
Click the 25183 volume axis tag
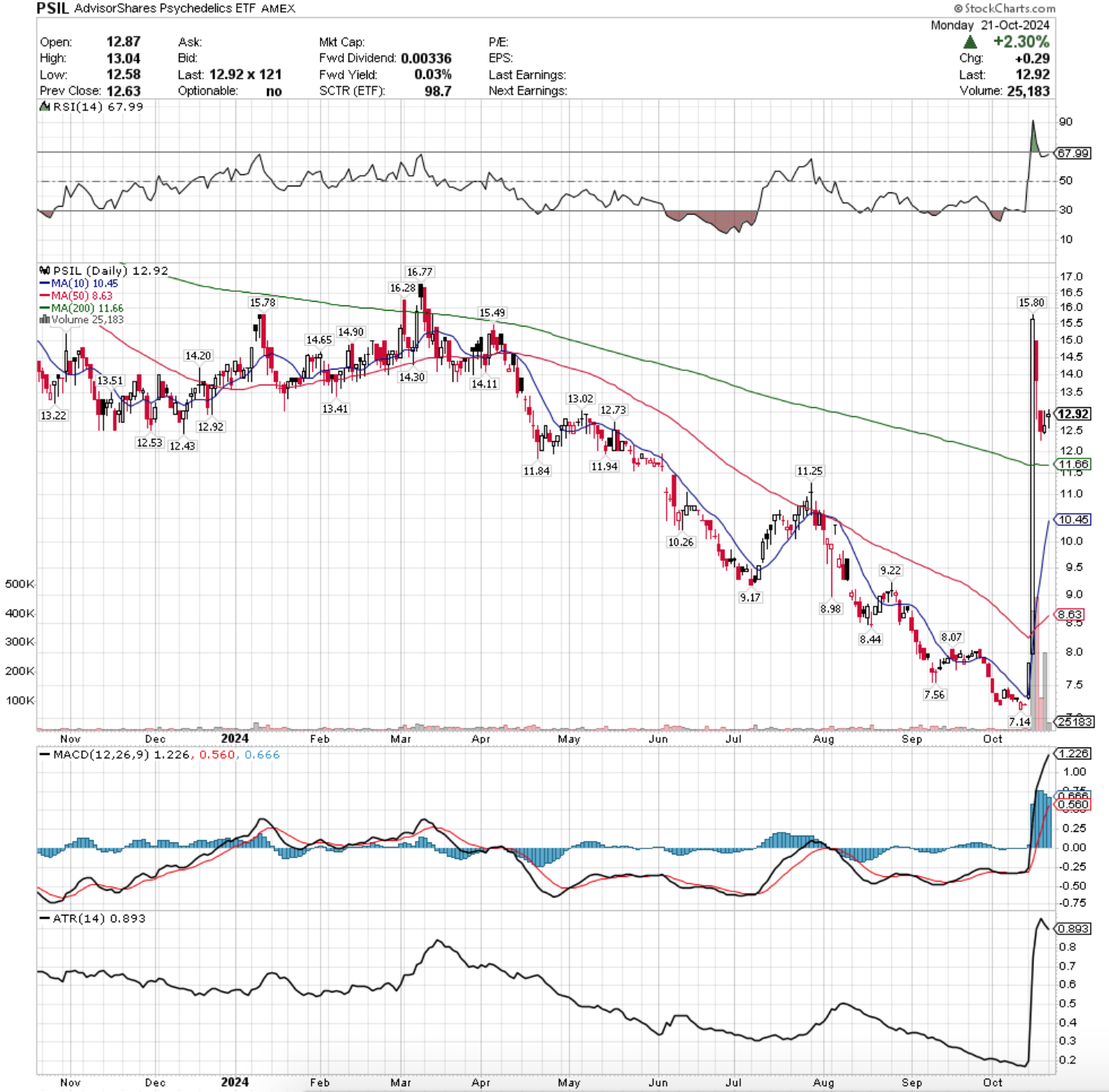click(x=1074, y=722)
